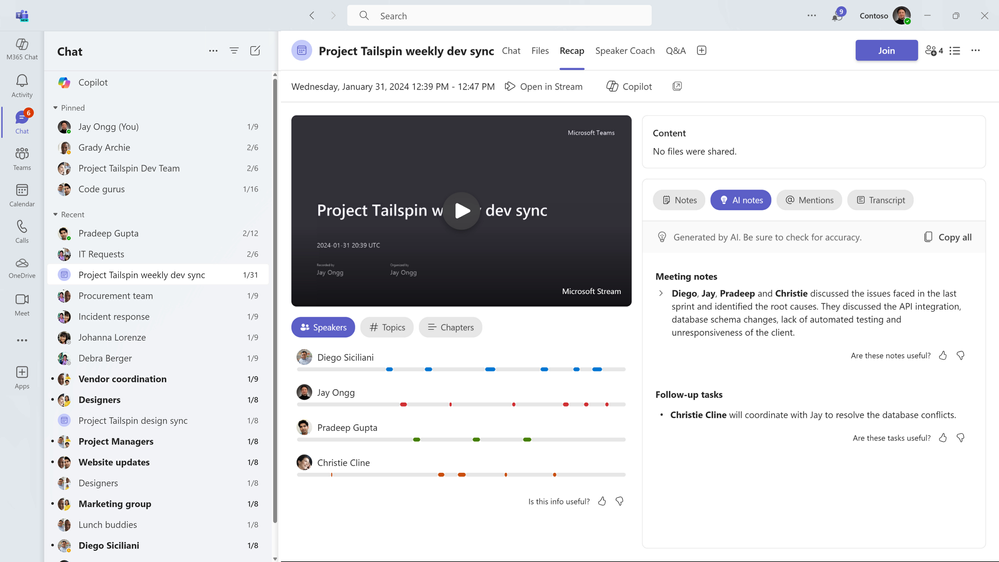Screen dimensions: 999x562
Task: Thumbs down the speakers info
Action: point(619,501)
